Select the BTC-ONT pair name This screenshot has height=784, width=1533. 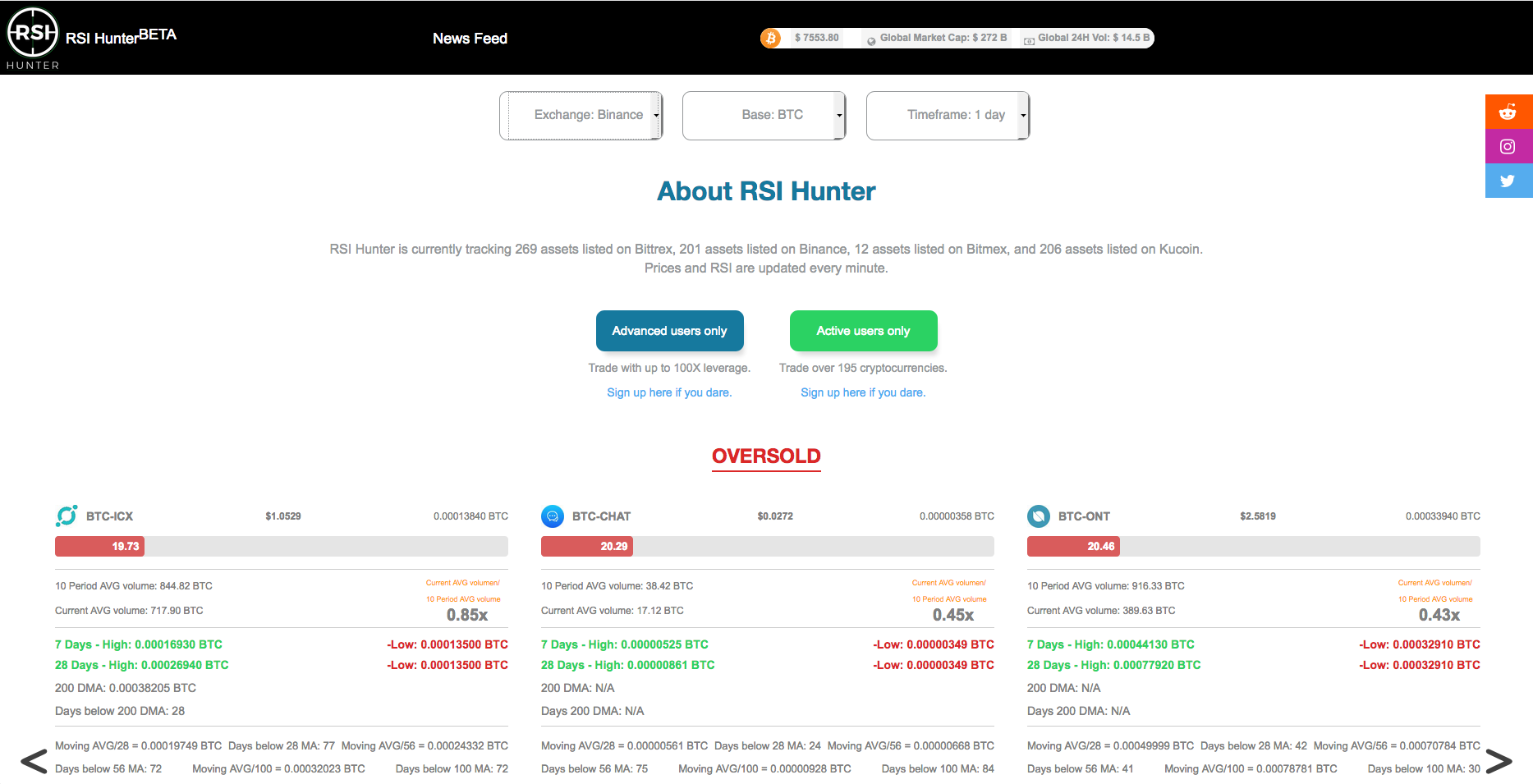click(1084, 516)
